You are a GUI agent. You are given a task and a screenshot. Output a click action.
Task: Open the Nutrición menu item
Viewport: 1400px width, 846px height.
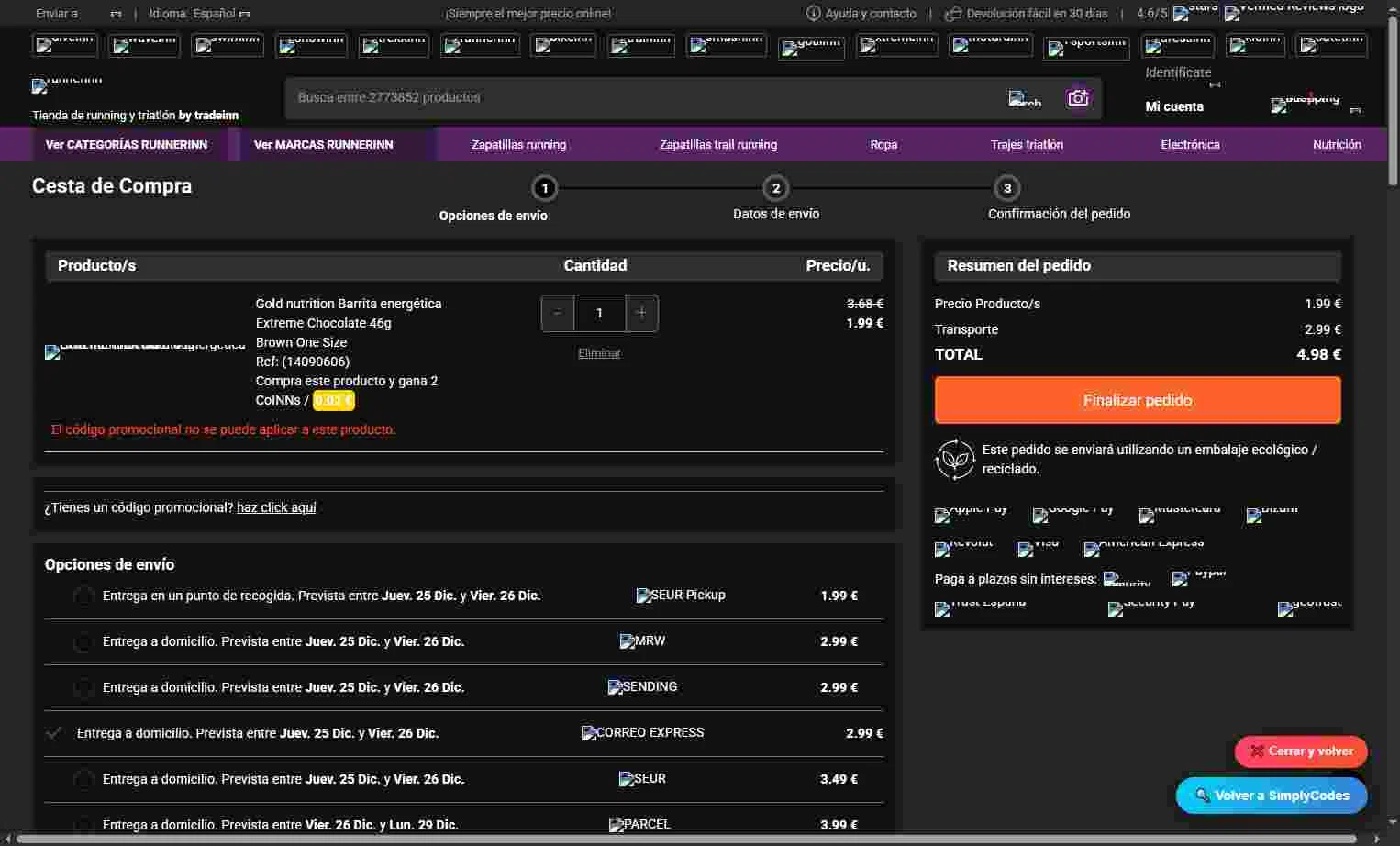(x=1337, y=145)
